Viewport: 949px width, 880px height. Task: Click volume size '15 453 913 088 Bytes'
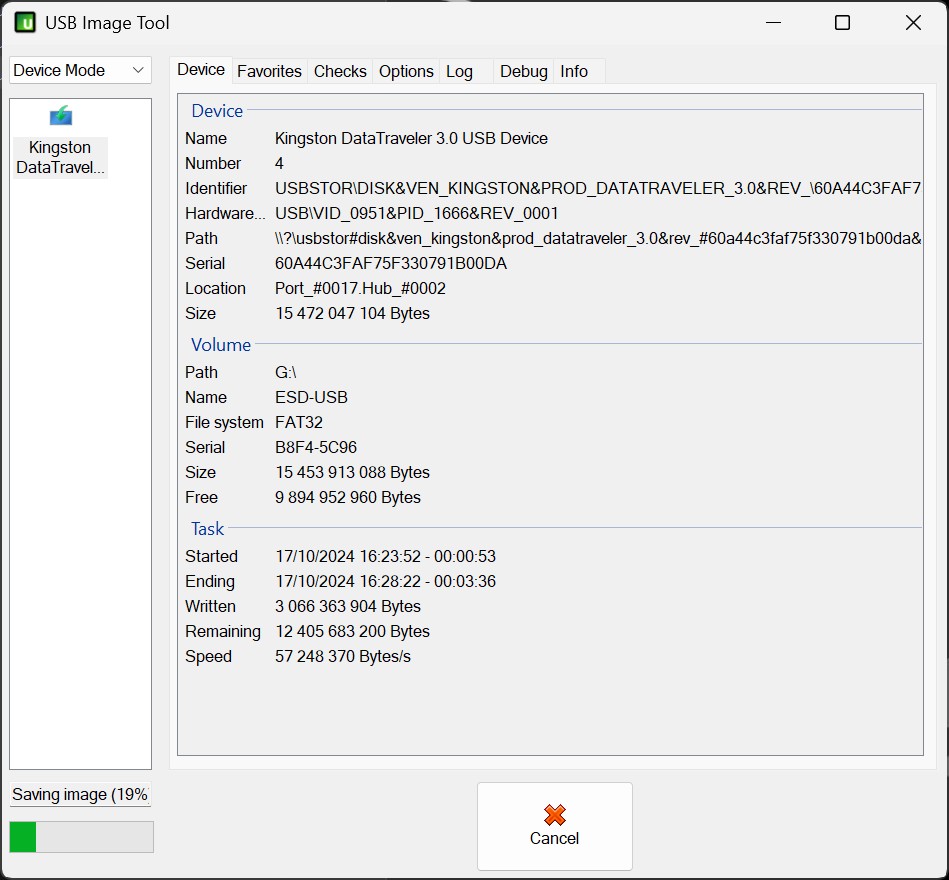[352, 472]
